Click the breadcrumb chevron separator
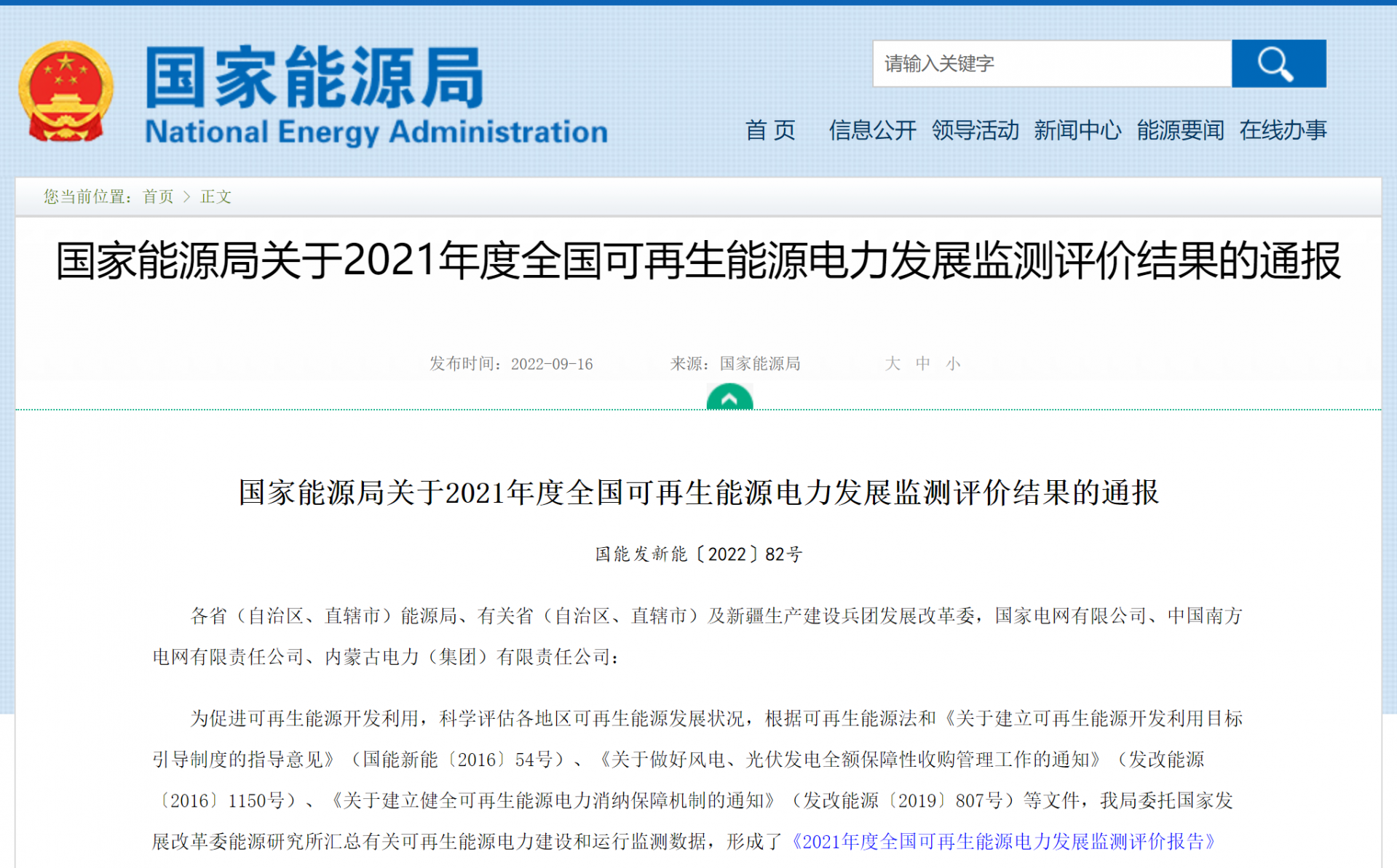Image resolution: width=1397 pixels, height=868 pixels. 186,196
